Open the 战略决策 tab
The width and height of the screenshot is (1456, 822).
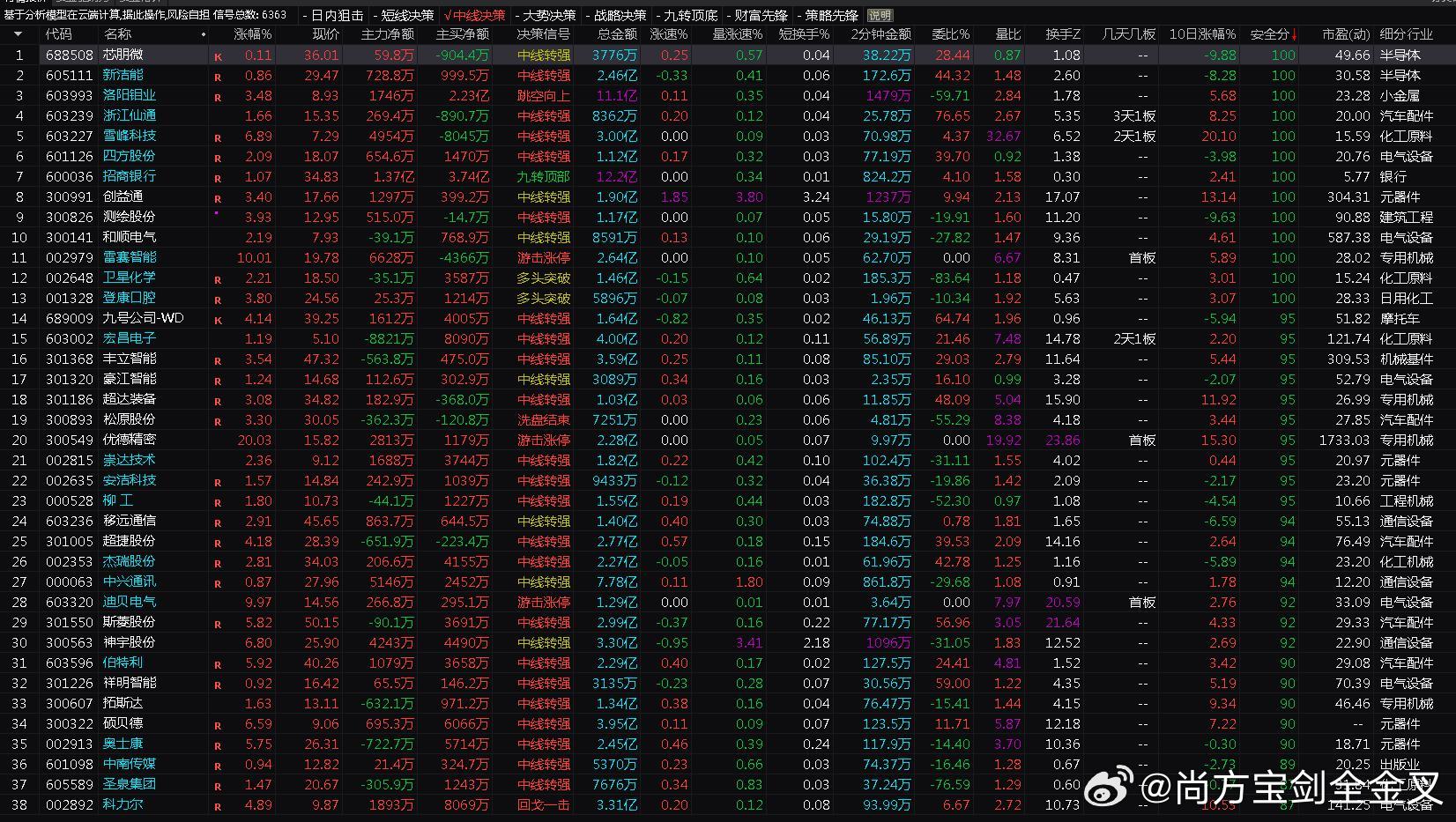click(620, 15)
